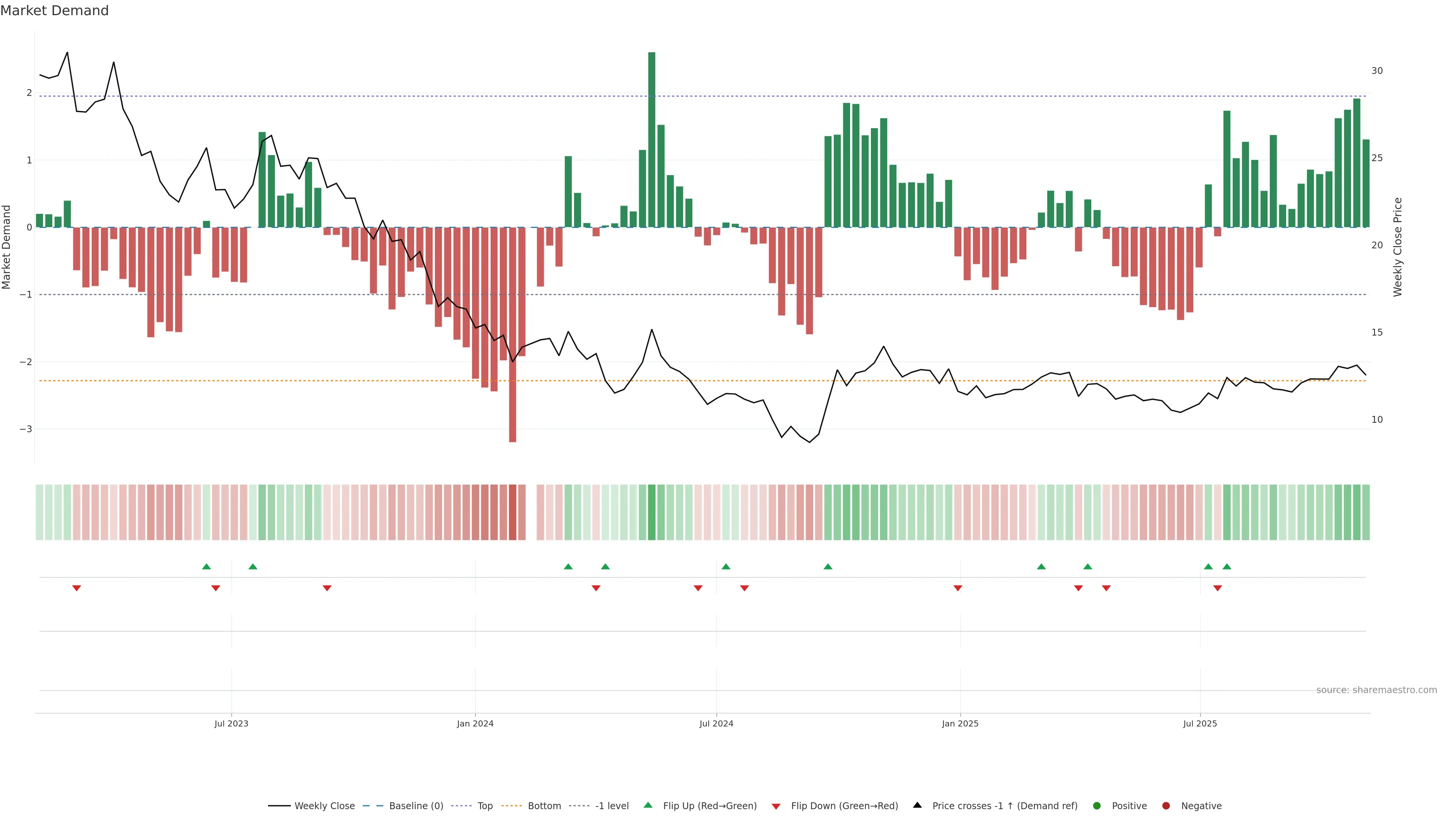Hide the Top dashed line via legend
1456x819 pixels.
pos(485,805)
